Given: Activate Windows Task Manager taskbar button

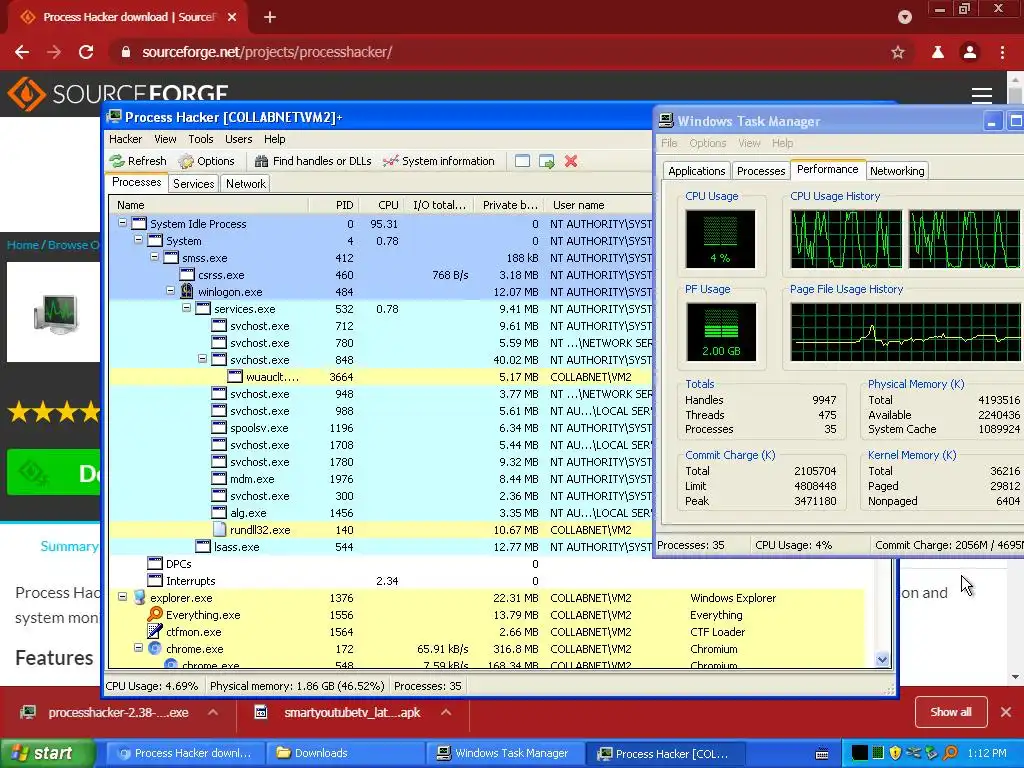Looking at the screenshot, I should tap(505, 753).
